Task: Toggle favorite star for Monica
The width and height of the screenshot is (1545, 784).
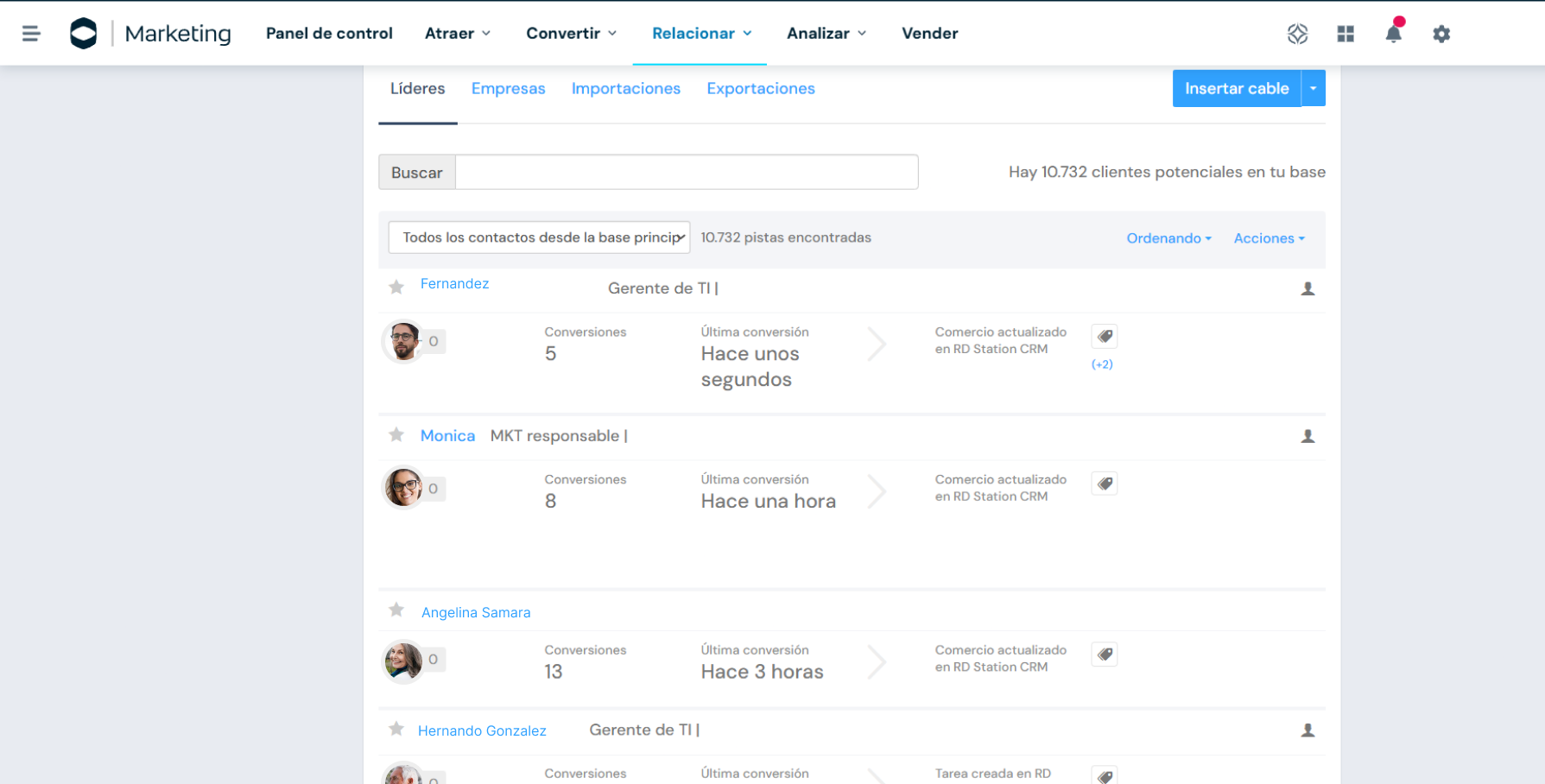Action: (396, 434)
